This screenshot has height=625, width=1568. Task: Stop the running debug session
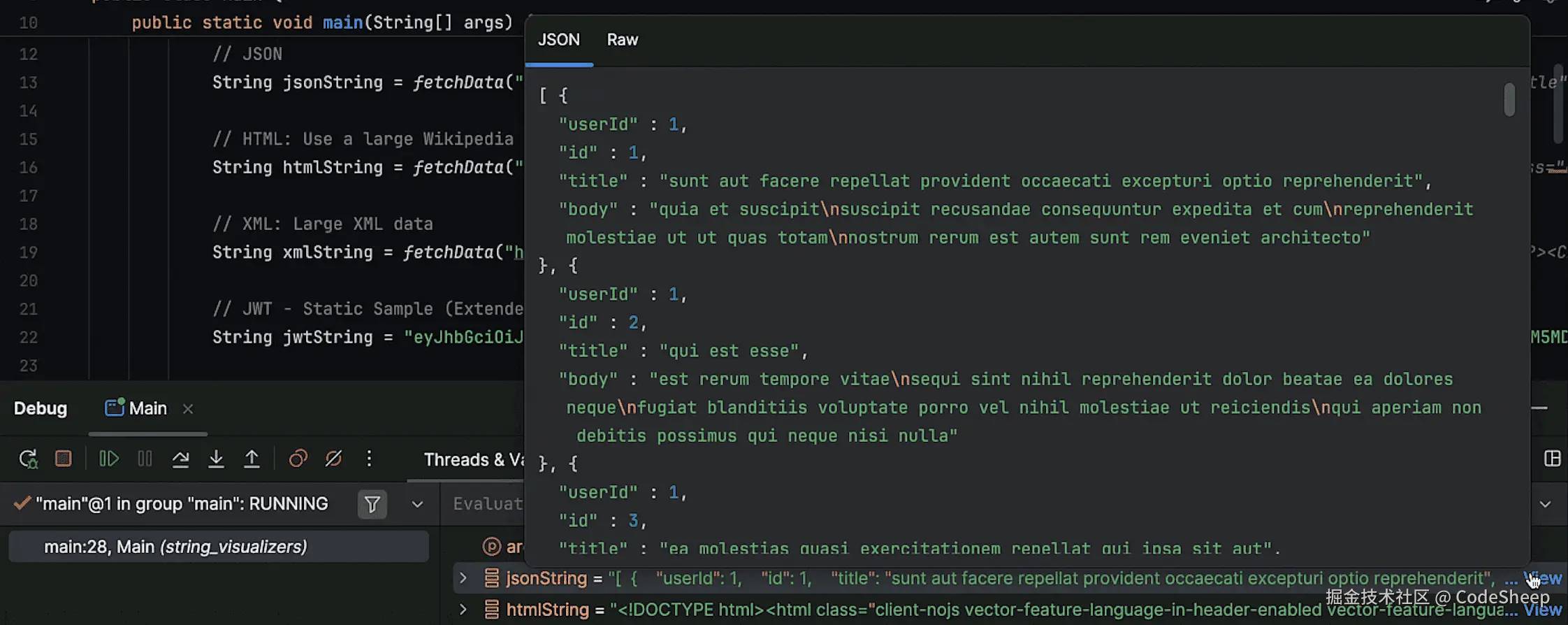point(64,459)
